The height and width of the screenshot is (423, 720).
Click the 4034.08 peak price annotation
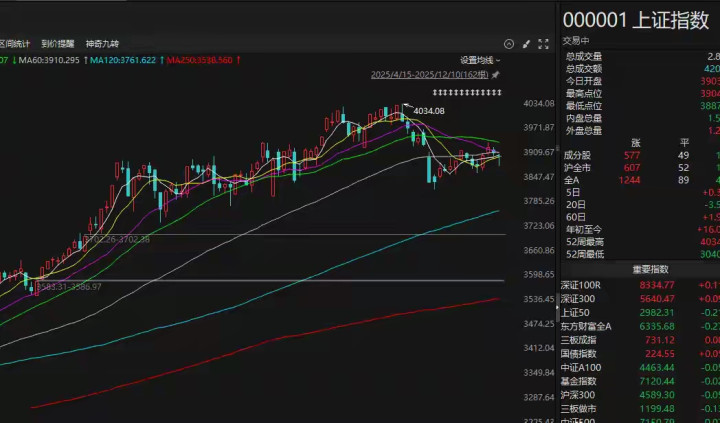click(429, 111)
